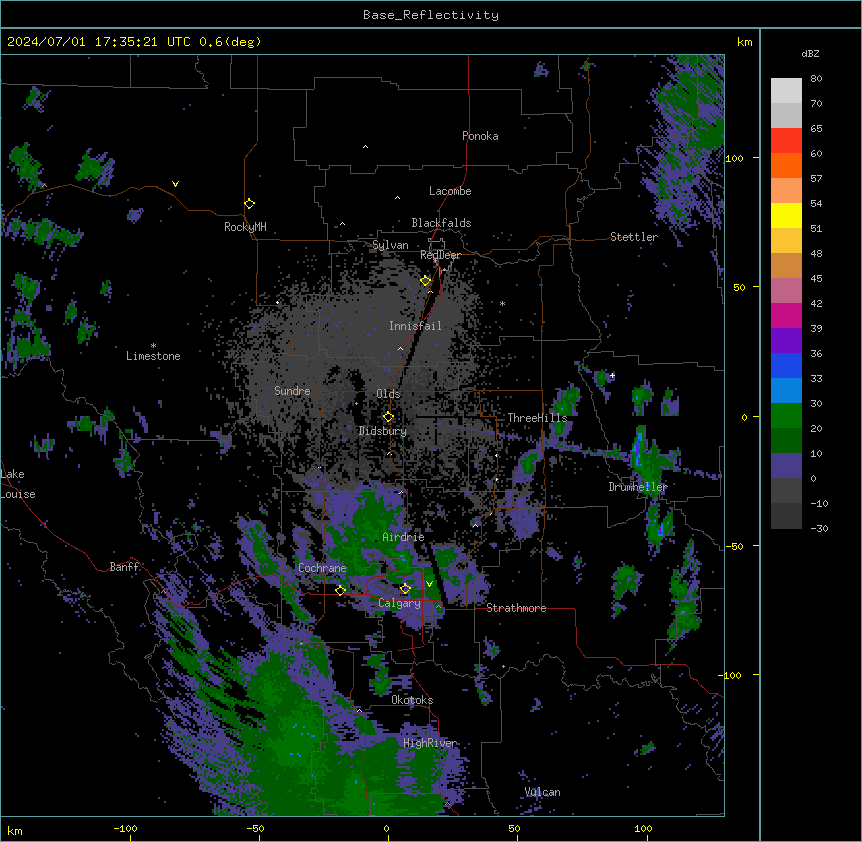
Task: Click the ThreeHills town label
Action: pyautogui.click(x=537, y=418)
